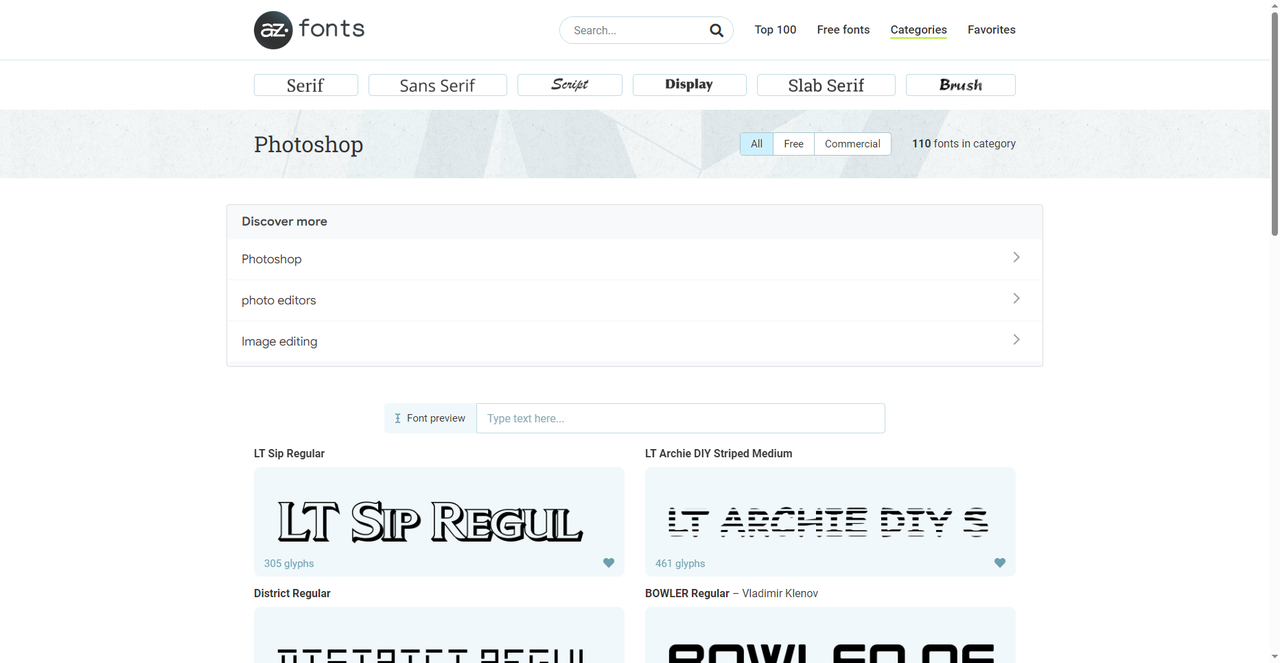Click the font preview text field
Image resolution: width=1280 pixels, height=663 pixels.
pos(680,418)
